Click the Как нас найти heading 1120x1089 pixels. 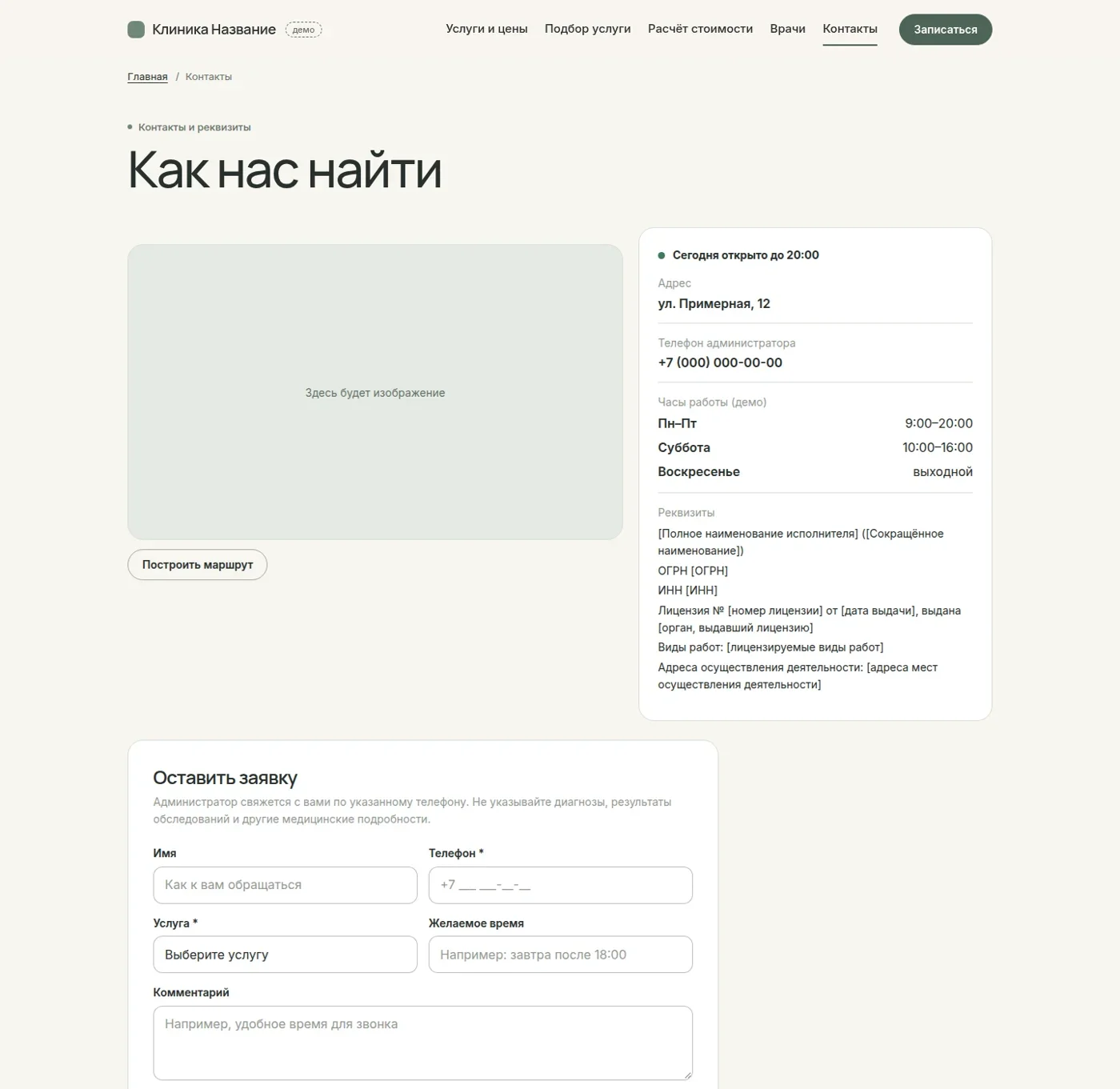point(285,170)
